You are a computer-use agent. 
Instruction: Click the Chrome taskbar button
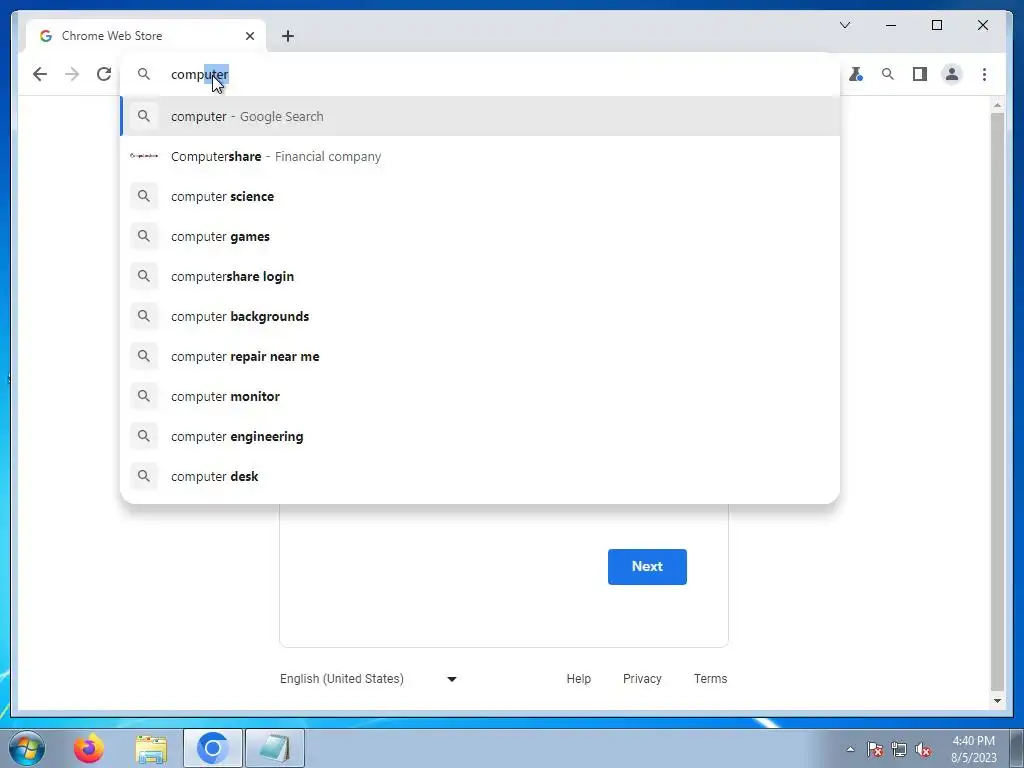point(213,748)
